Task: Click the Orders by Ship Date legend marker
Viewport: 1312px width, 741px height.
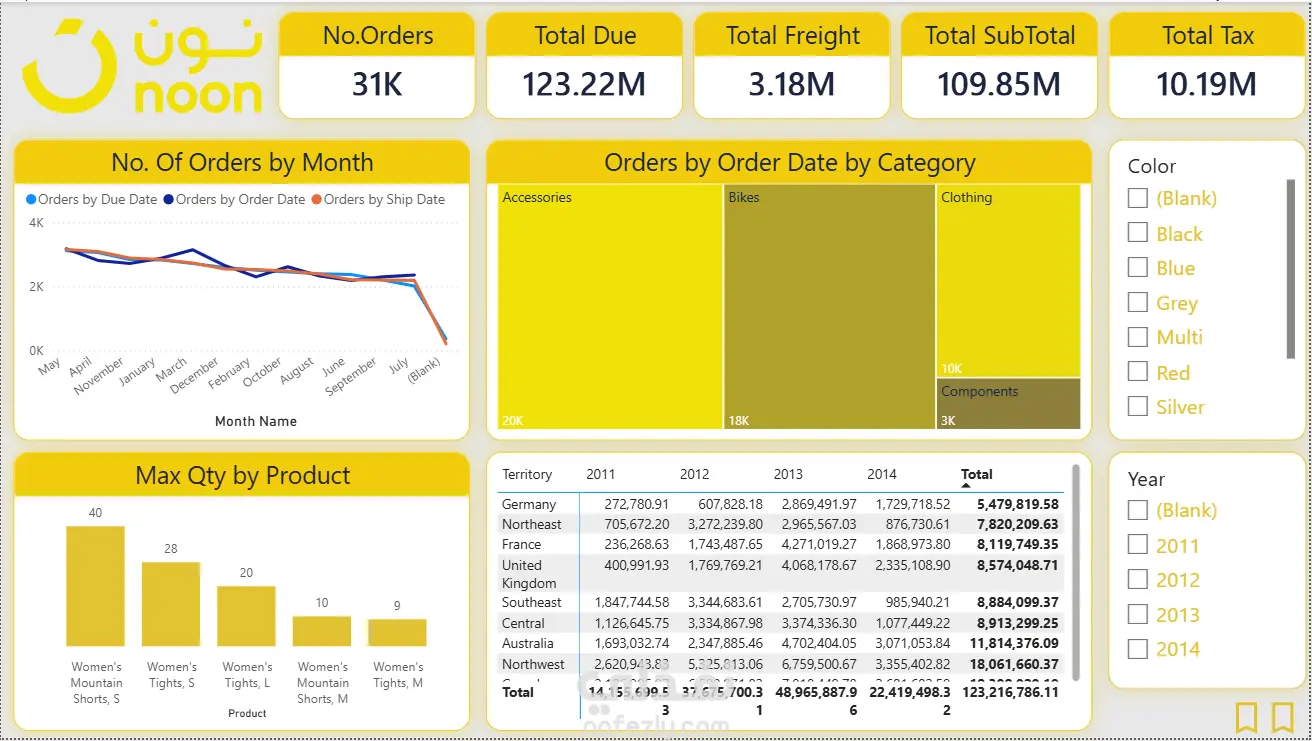Action: point(316,199)
